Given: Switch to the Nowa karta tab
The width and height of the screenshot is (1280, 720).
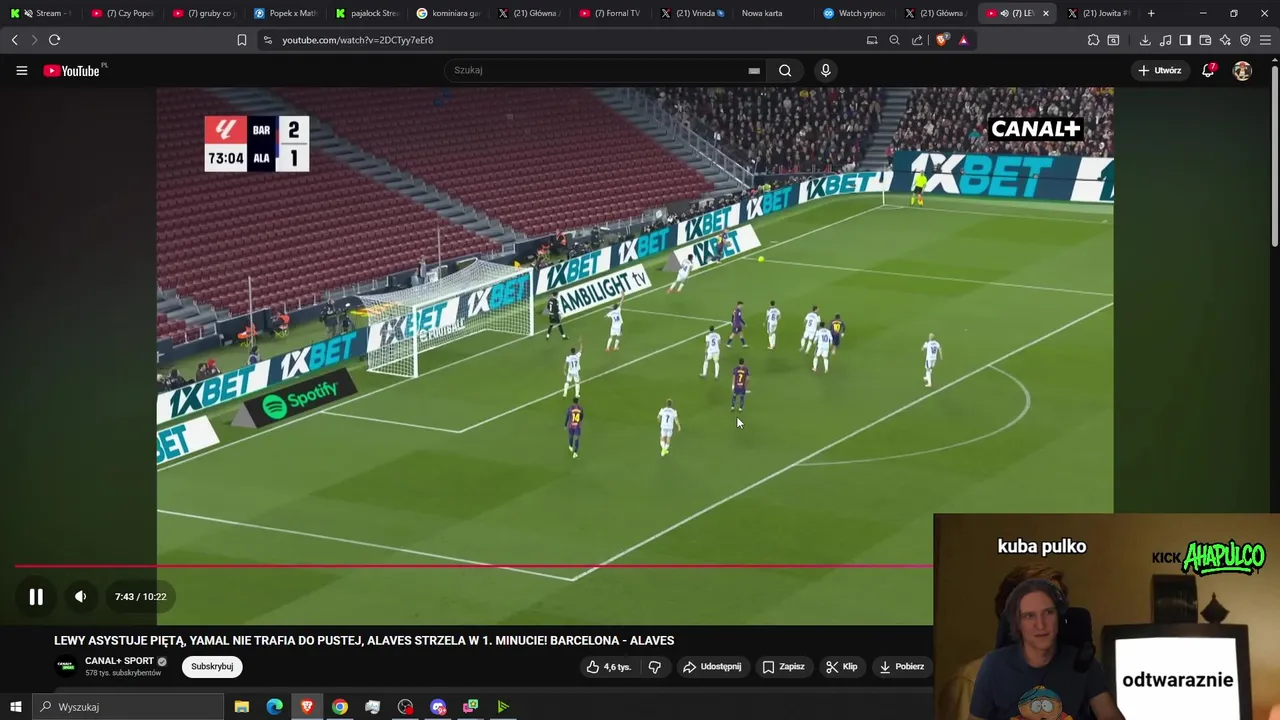Looking at the screenshot, I should pos(774,13).
